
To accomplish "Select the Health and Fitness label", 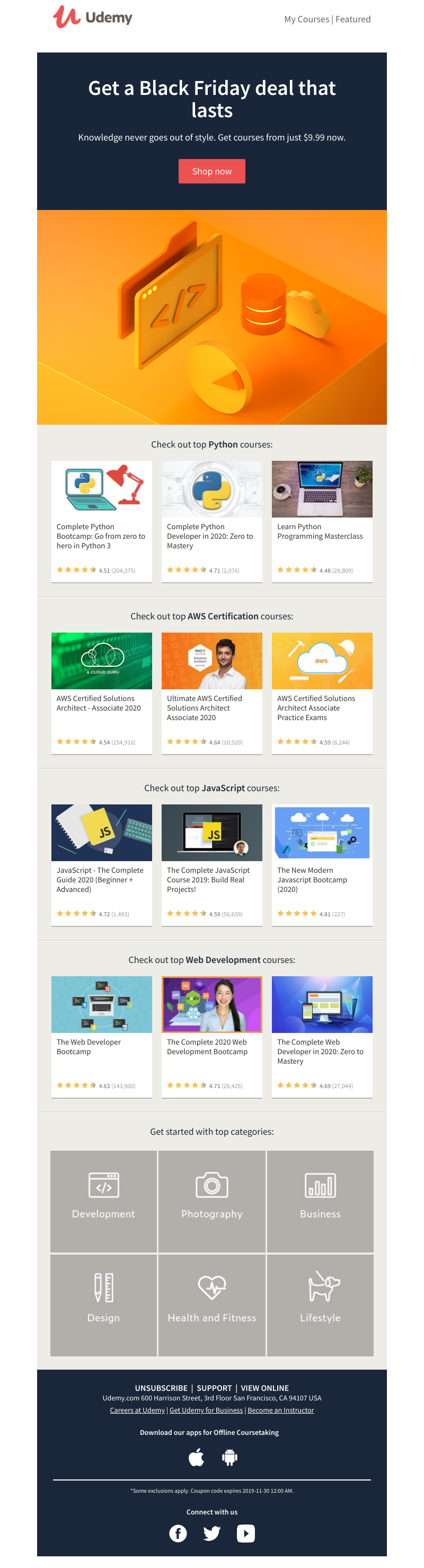I will click(x=211, y=1317).
